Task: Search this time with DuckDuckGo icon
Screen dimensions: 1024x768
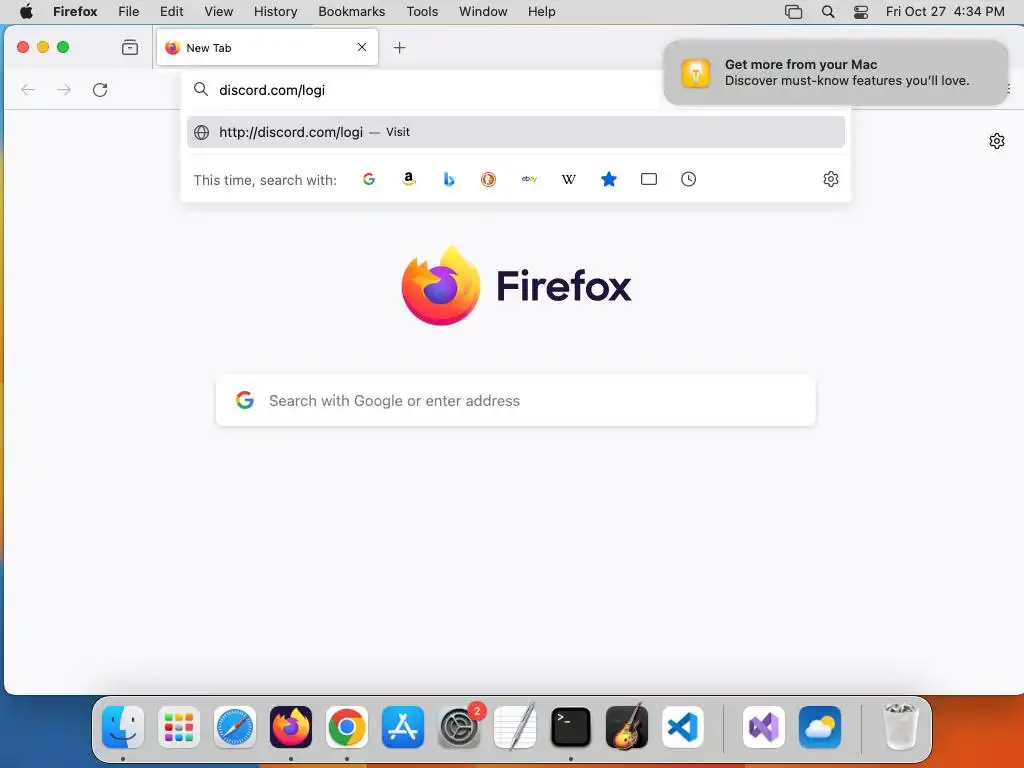Action: click(488, 179)
